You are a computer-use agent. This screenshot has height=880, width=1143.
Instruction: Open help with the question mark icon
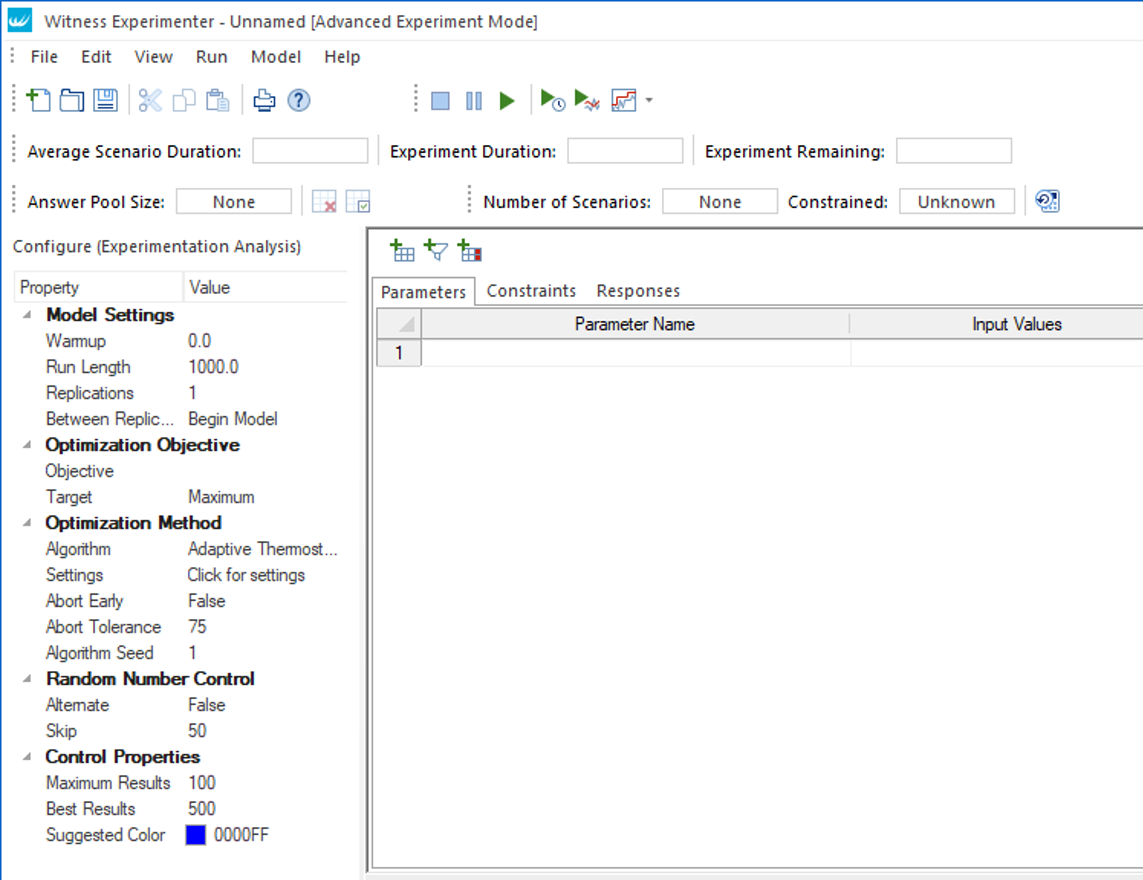(298, 100)
